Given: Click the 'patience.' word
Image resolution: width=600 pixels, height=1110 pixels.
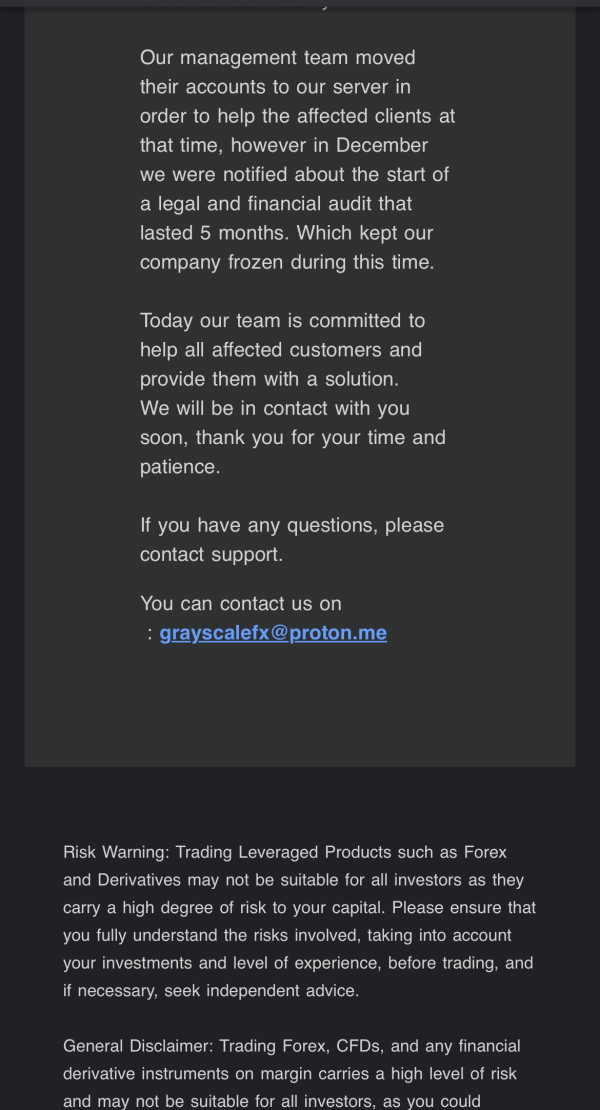Looking at the screenshot, I should coord(180,467).
